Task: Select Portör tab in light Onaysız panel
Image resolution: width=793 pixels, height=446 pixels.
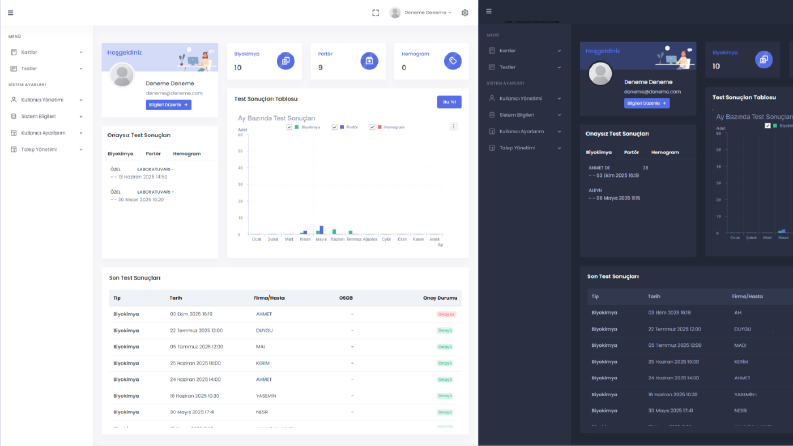Action: tap(153, 154)
